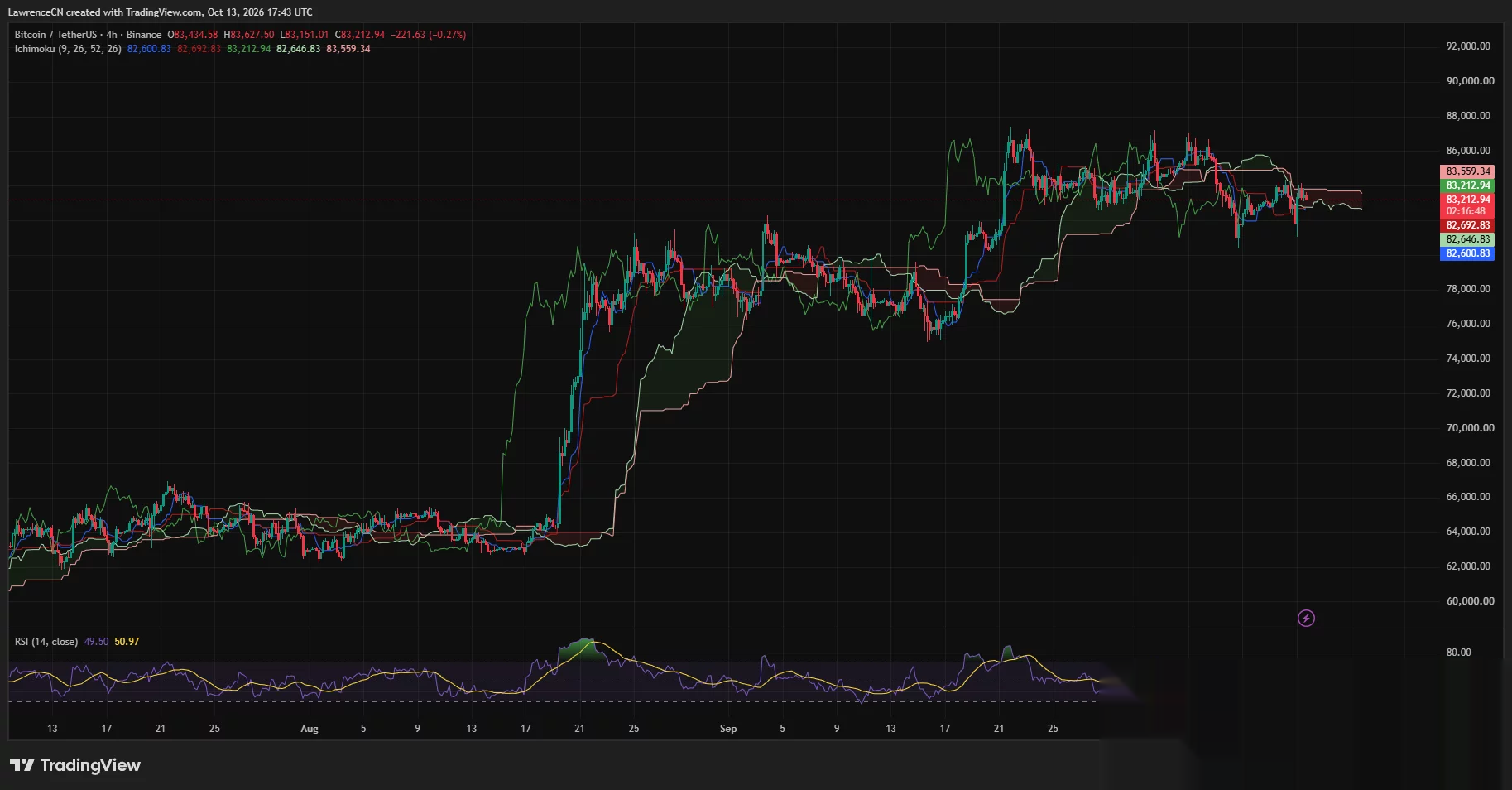The width and height of the screenshot is (1512, 790).
Task: Click the purple lightning bolt icon
Action: (1306, 618)
